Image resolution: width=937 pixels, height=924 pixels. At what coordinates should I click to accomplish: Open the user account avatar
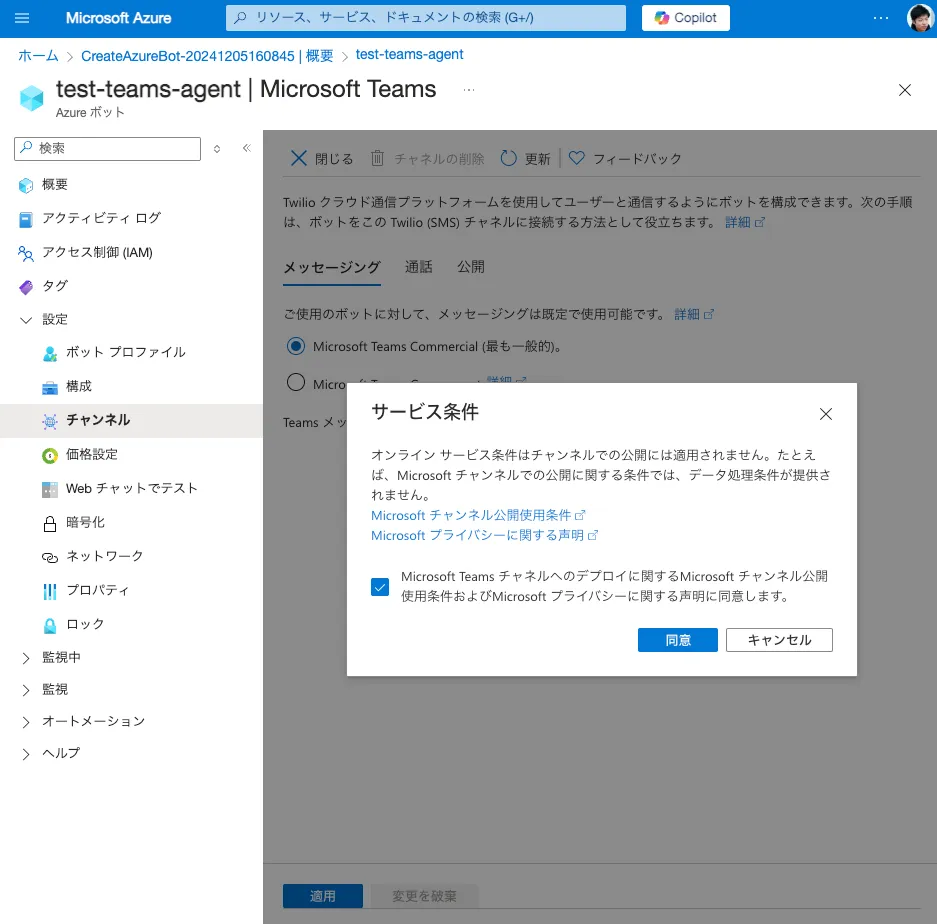point(920,18)
